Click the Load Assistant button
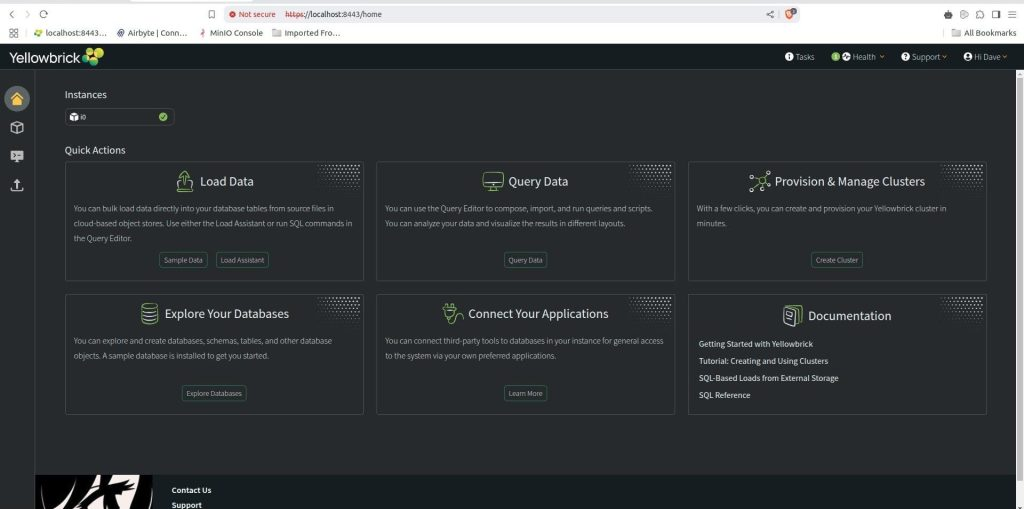 coord(242,260)
